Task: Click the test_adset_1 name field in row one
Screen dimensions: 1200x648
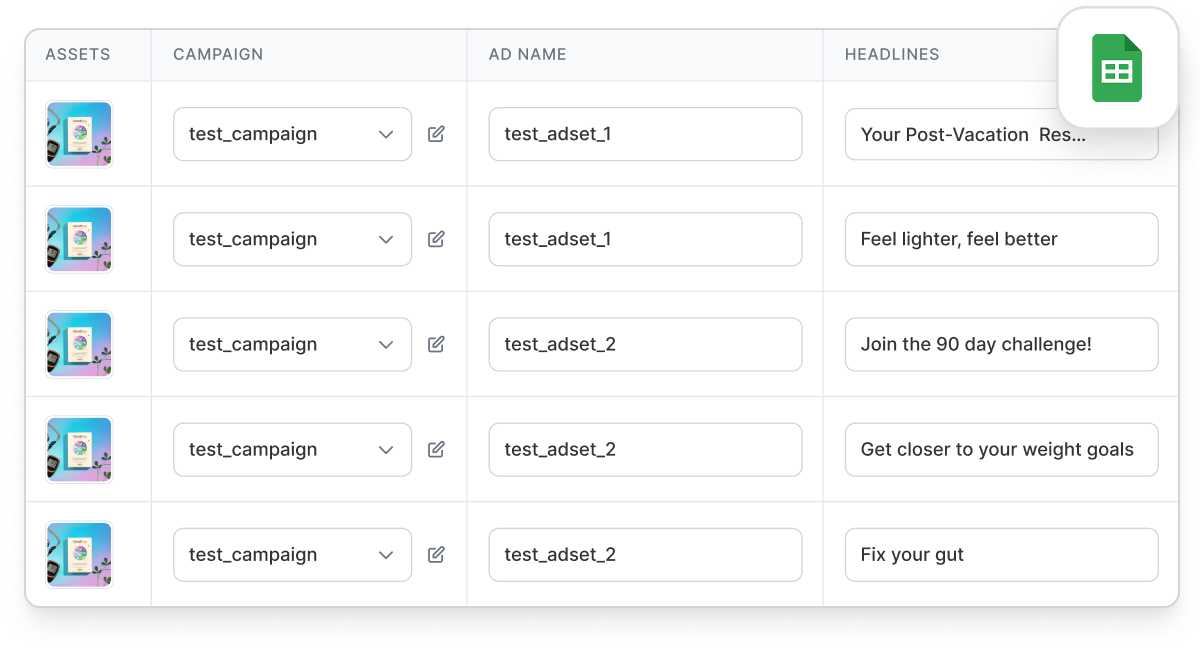Action: (x=645, y=134)
